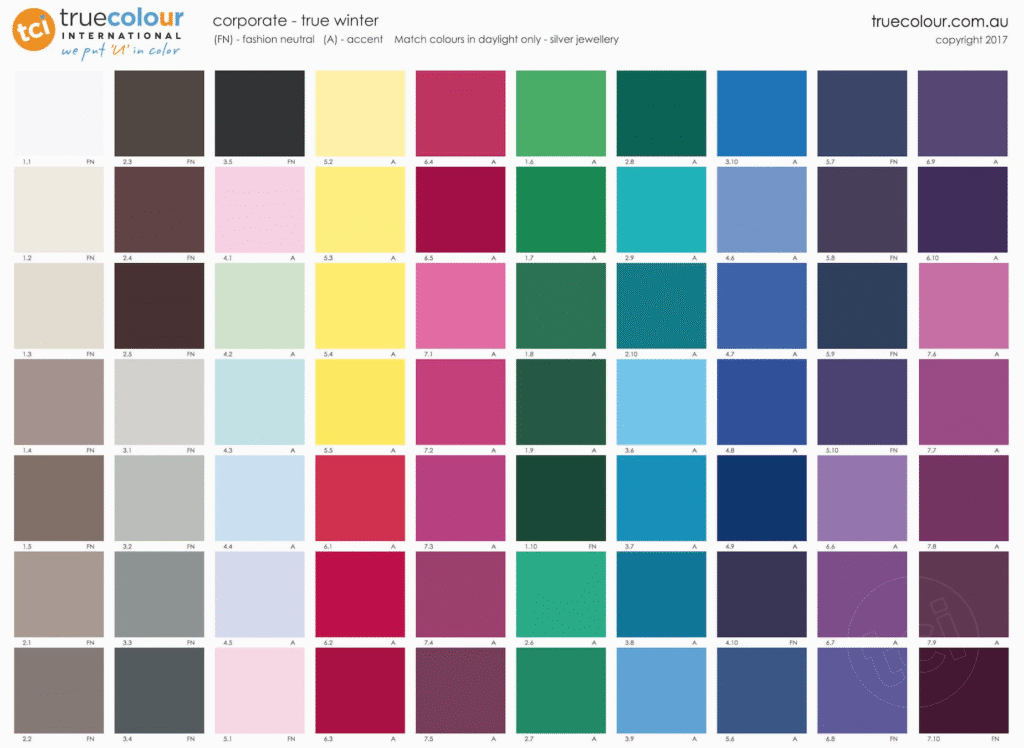Pick the charcoal black swatch 3.5
This screenshot has width=1024, height=748.
point(259,113)
